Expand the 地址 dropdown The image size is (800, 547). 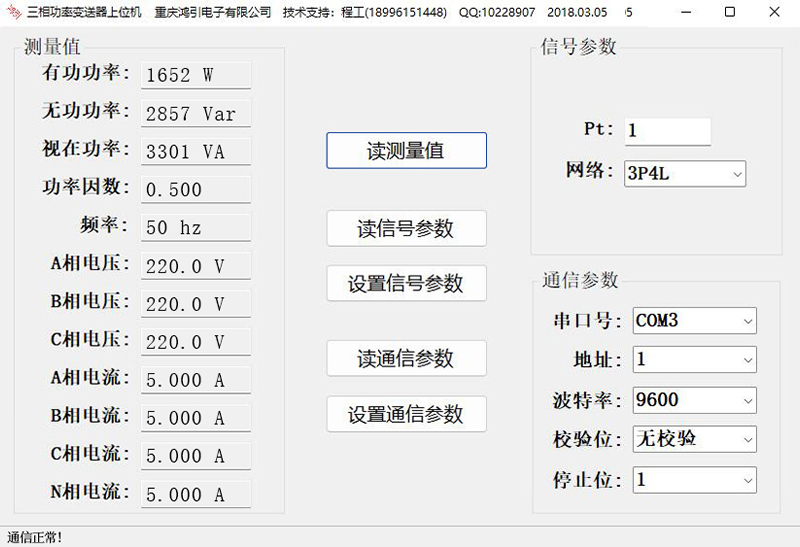click(x=694, y=360)
